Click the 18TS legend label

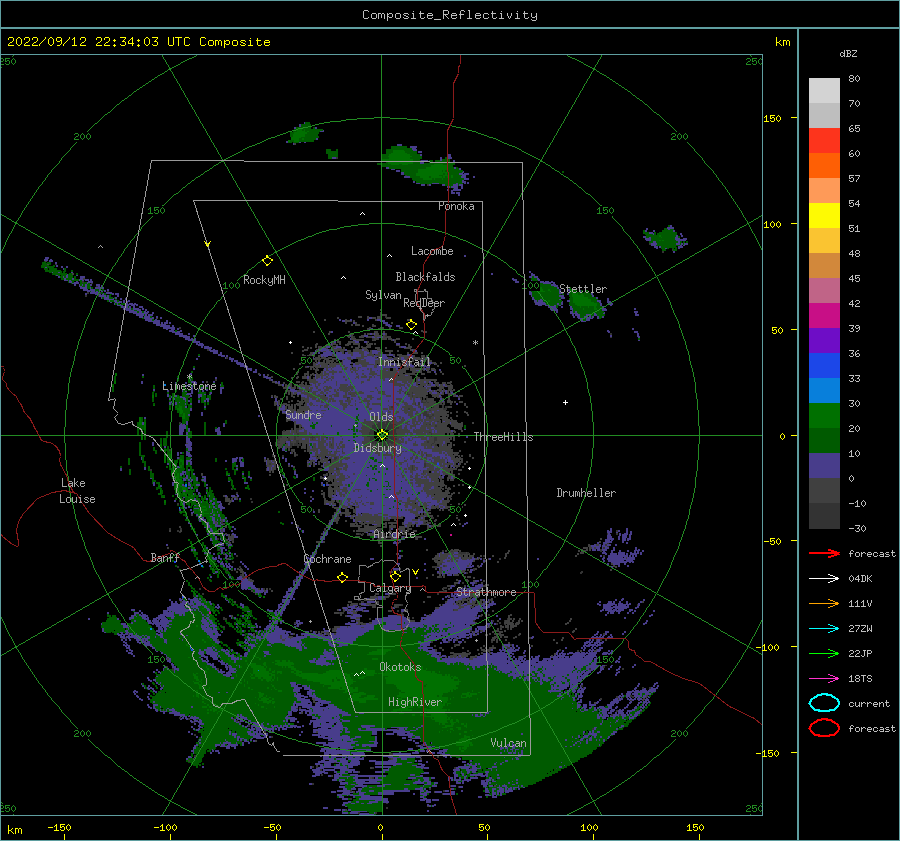pyautogui.click(x=860, y=679)
